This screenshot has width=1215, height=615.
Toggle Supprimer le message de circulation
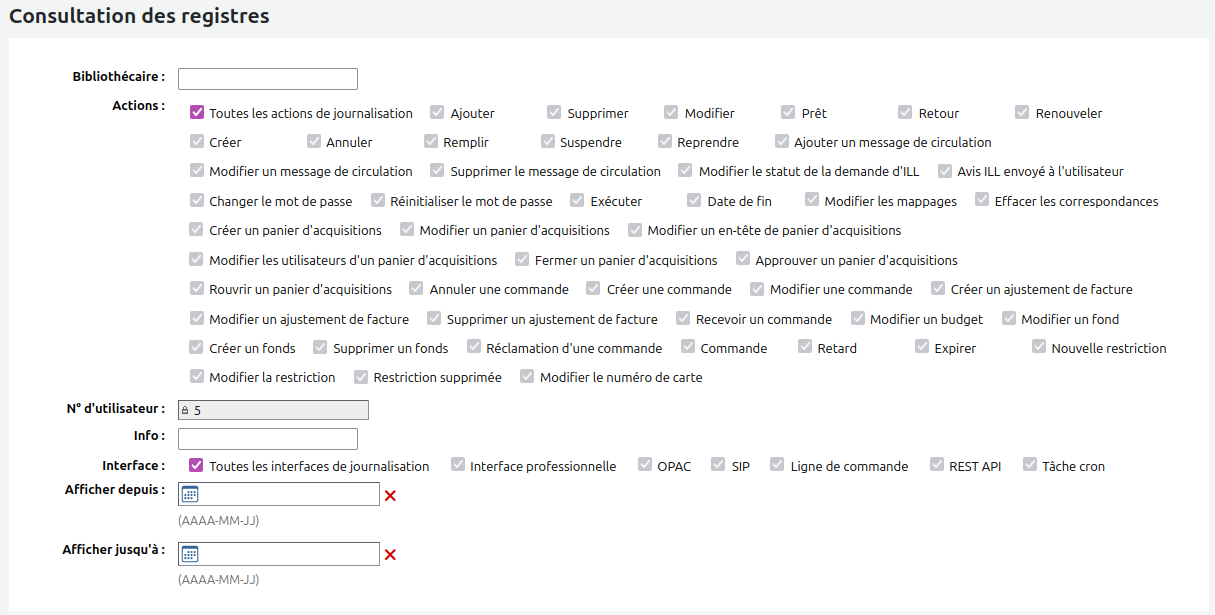point(438,171)
